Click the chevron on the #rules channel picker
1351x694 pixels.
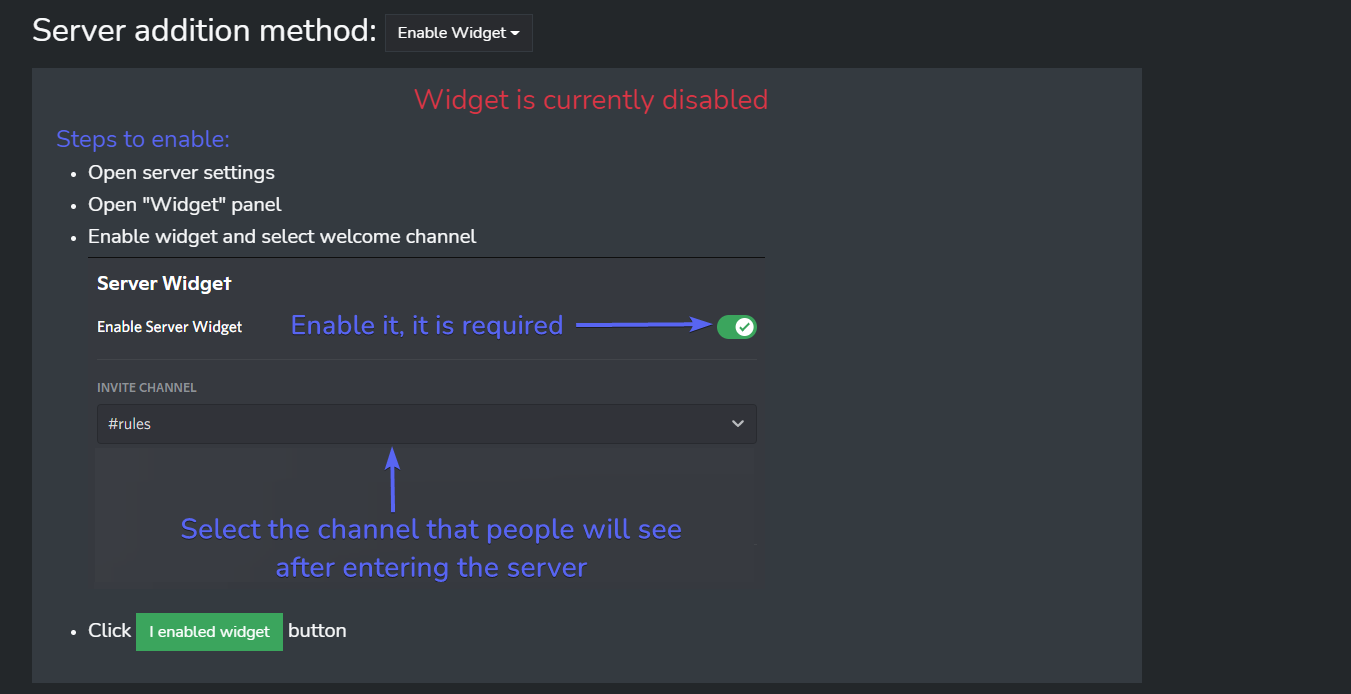click(x=738, y=423)
